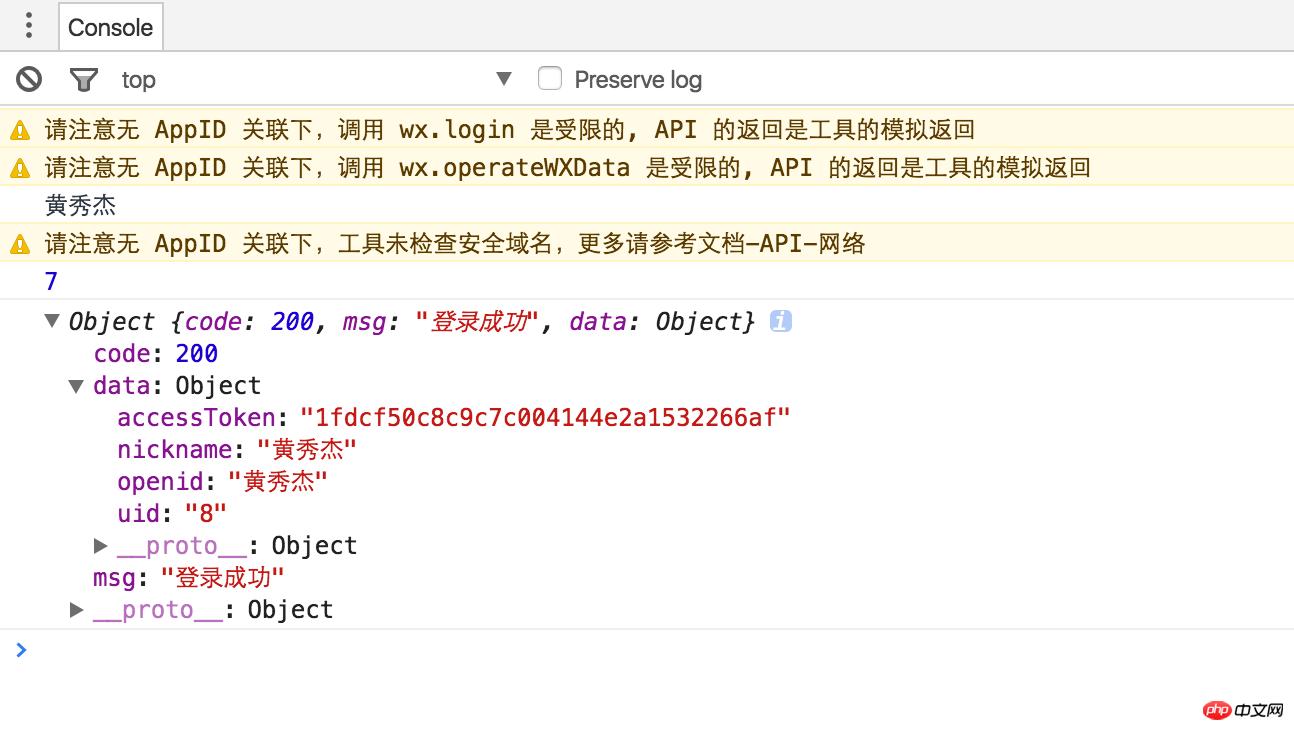Click the php中文网 watermark logo
Viewport: 1294px width, 730px height.
[1243, 710]
